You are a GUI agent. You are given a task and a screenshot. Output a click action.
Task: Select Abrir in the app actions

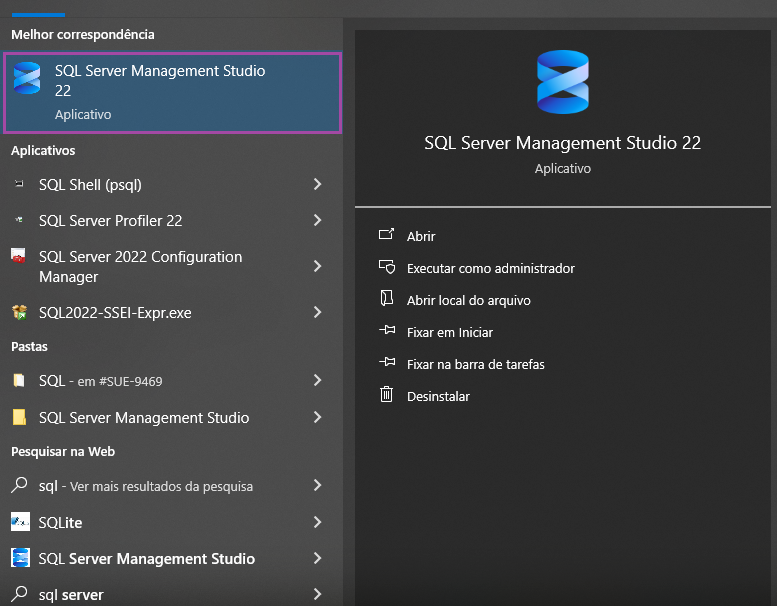421,236
